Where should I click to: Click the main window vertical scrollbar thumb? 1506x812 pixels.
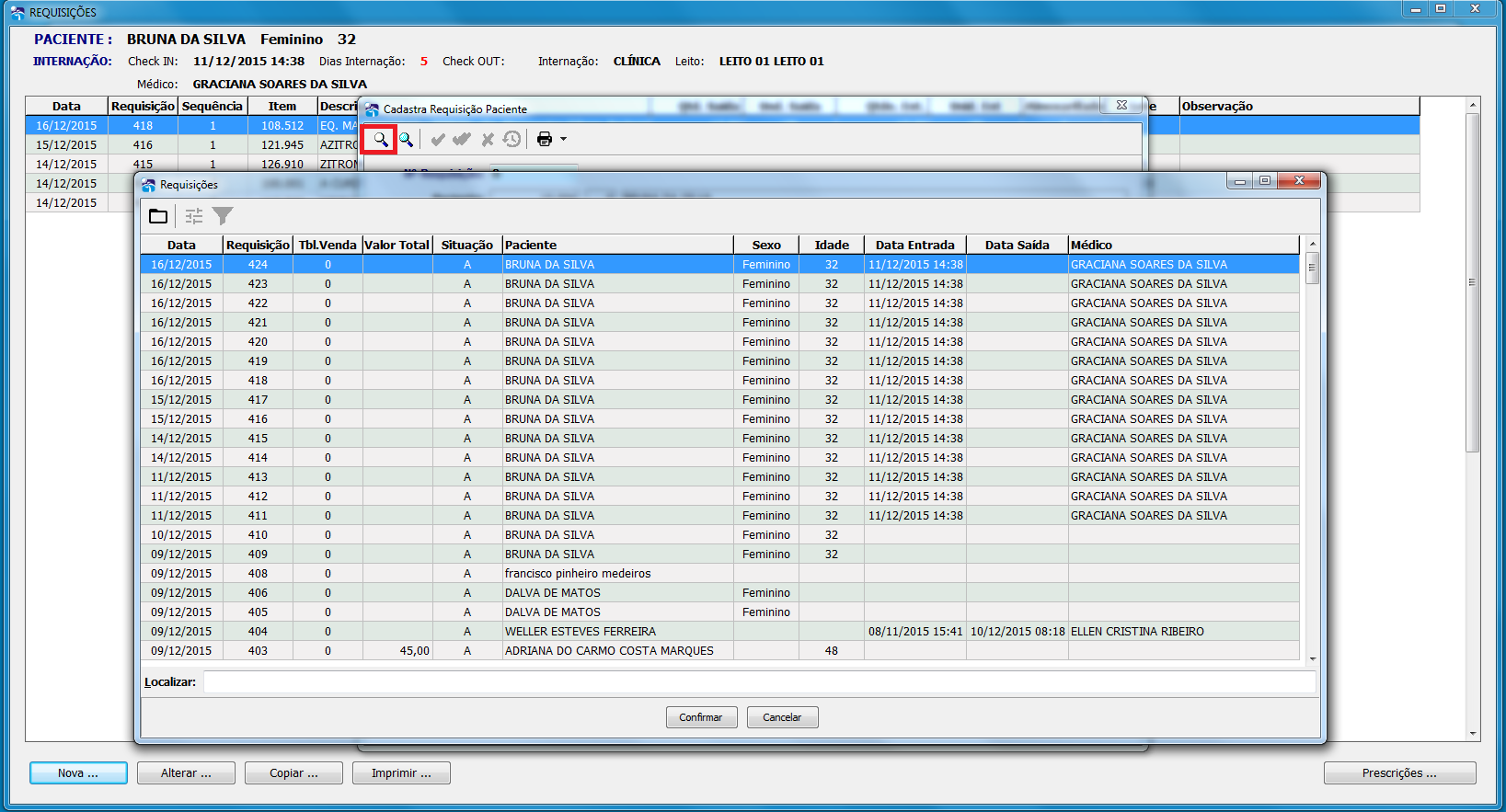coord(1472,282)
